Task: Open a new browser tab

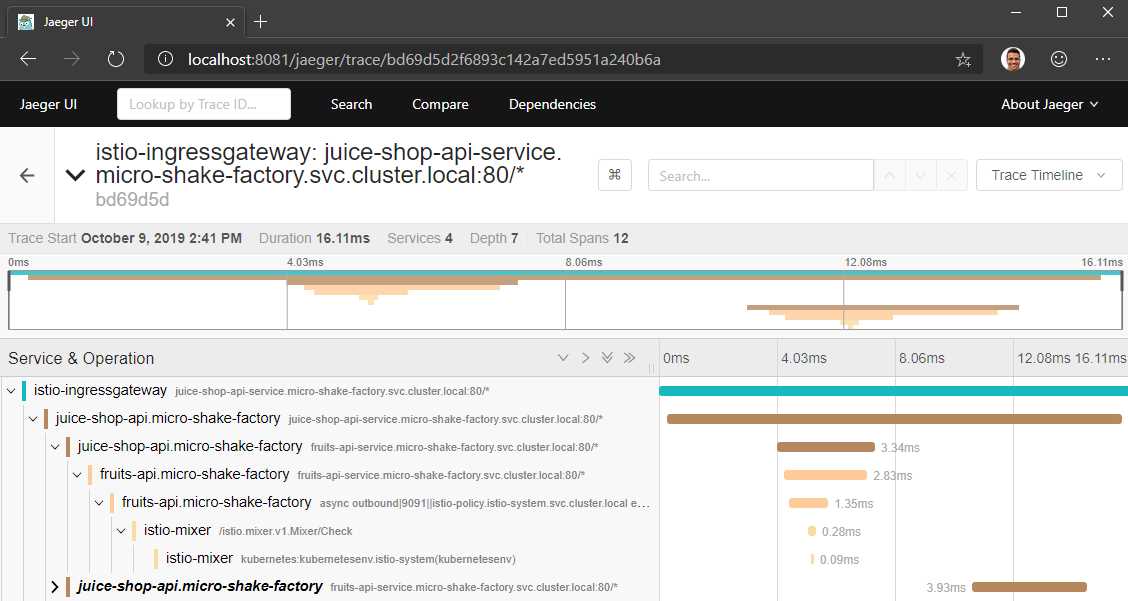Action: pyautogui.click(x=260, y=22)
